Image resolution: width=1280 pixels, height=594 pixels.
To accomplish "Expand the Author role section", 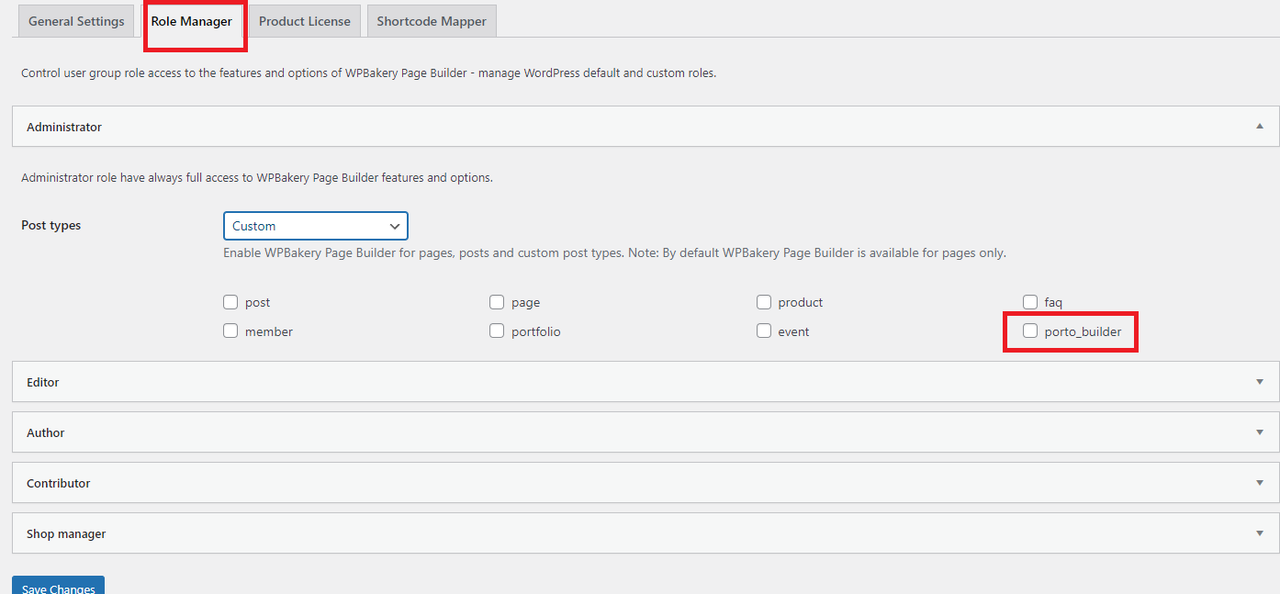I will (x=646, y=432).
